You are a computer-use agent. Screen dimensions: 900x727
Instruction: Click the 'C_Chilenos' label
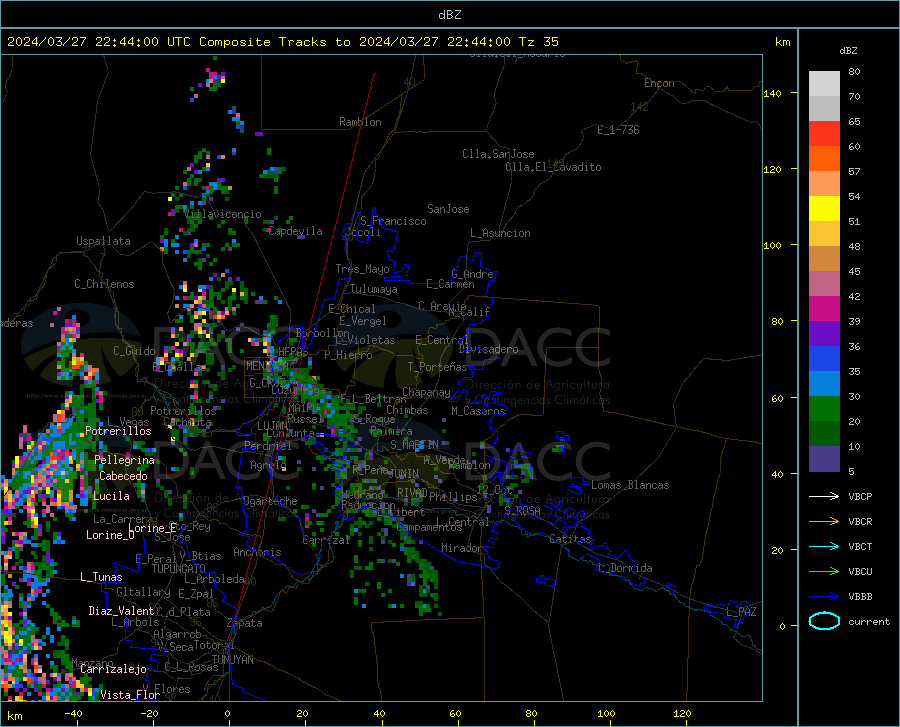(x=104, y=284)
